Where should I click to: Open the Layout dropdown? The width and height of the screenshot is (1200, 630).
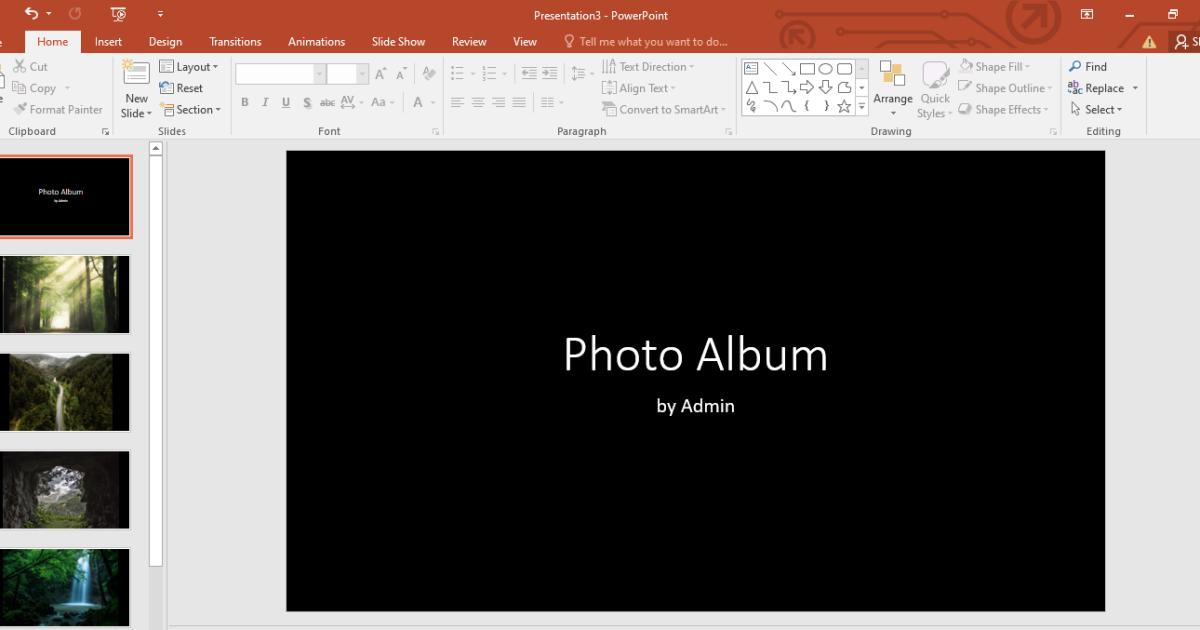190,66
